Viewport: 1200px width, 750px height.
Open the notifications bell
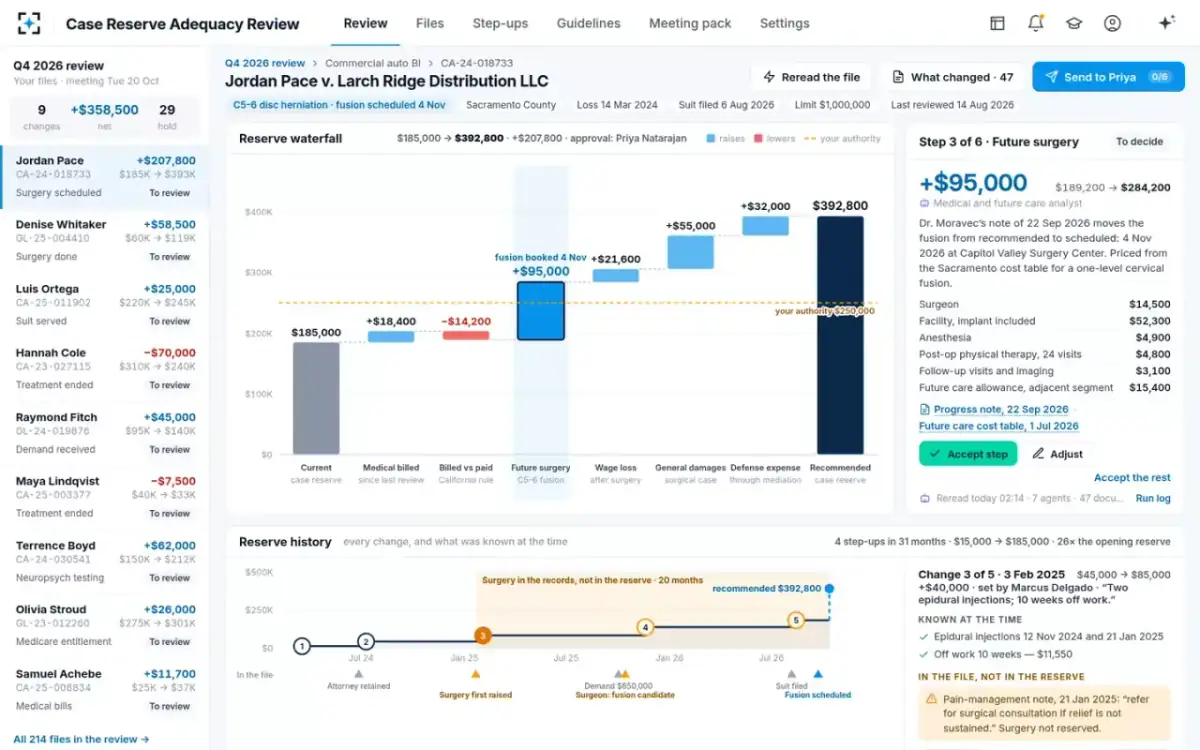[x=1035, y=23]
